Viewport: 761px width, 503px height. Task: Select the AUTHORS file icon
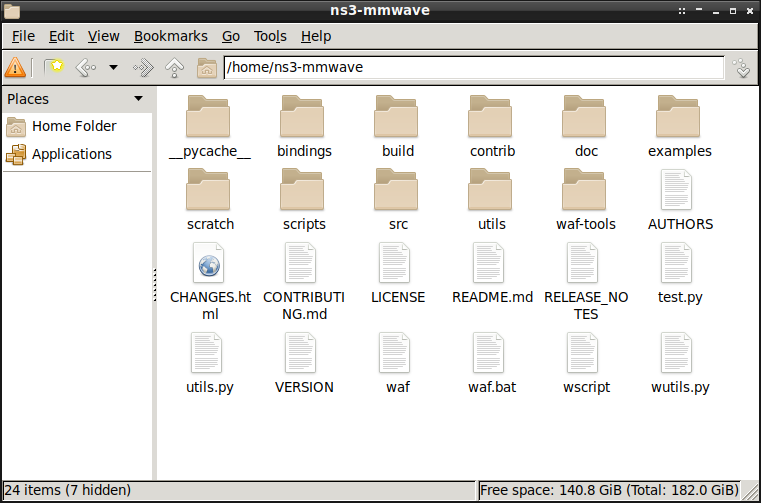click(x=677, y=190)
